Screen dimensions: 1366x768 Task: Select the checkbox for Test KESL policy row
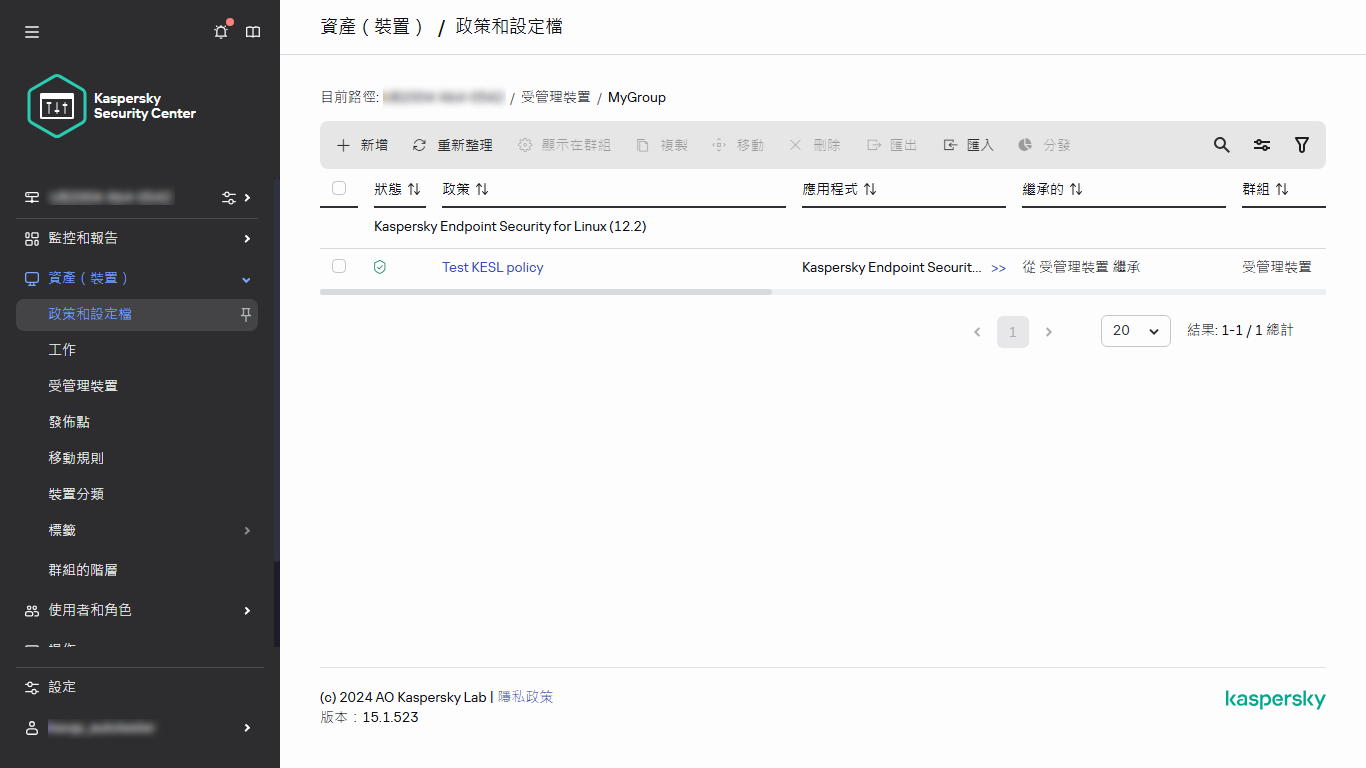339,266
